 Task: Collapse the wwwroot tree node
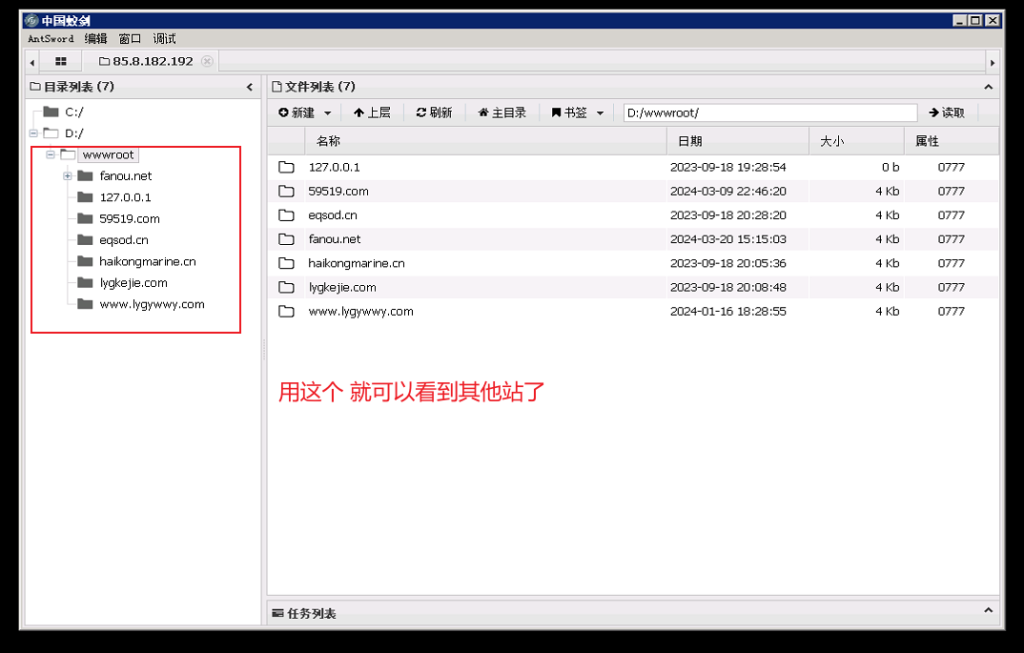[51, 155]
